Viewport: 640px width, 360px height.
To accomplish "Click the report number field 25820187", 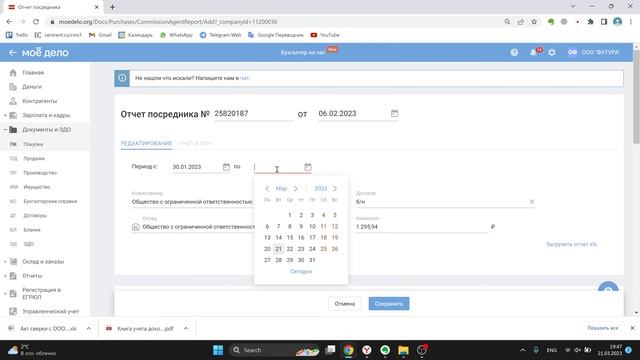I will coord(253,114).
